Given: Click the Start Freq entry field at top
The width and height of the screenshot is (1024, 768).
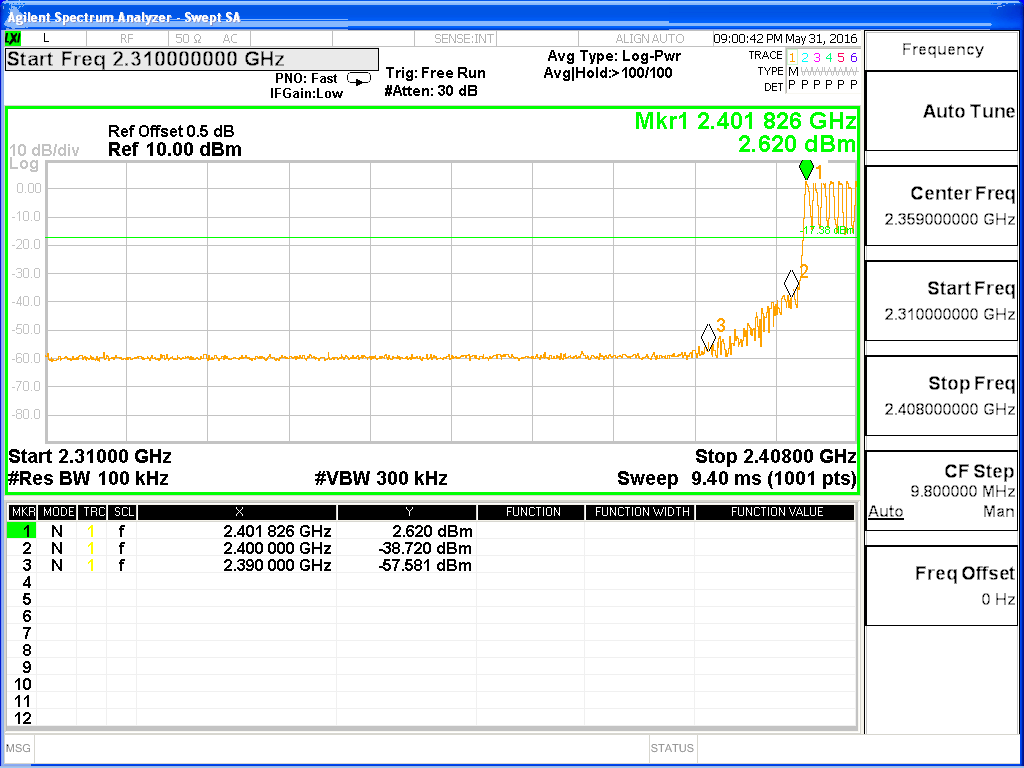Looking at the screenshot, I should (192, 59).
